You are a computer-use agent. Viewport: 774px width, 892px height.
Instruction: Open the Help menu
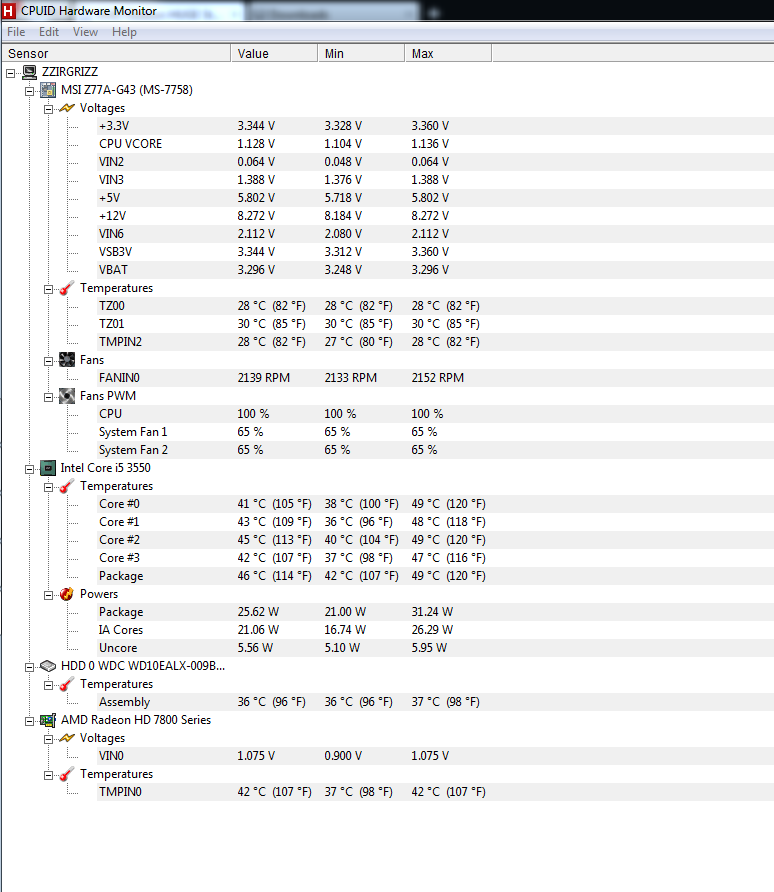124,32
